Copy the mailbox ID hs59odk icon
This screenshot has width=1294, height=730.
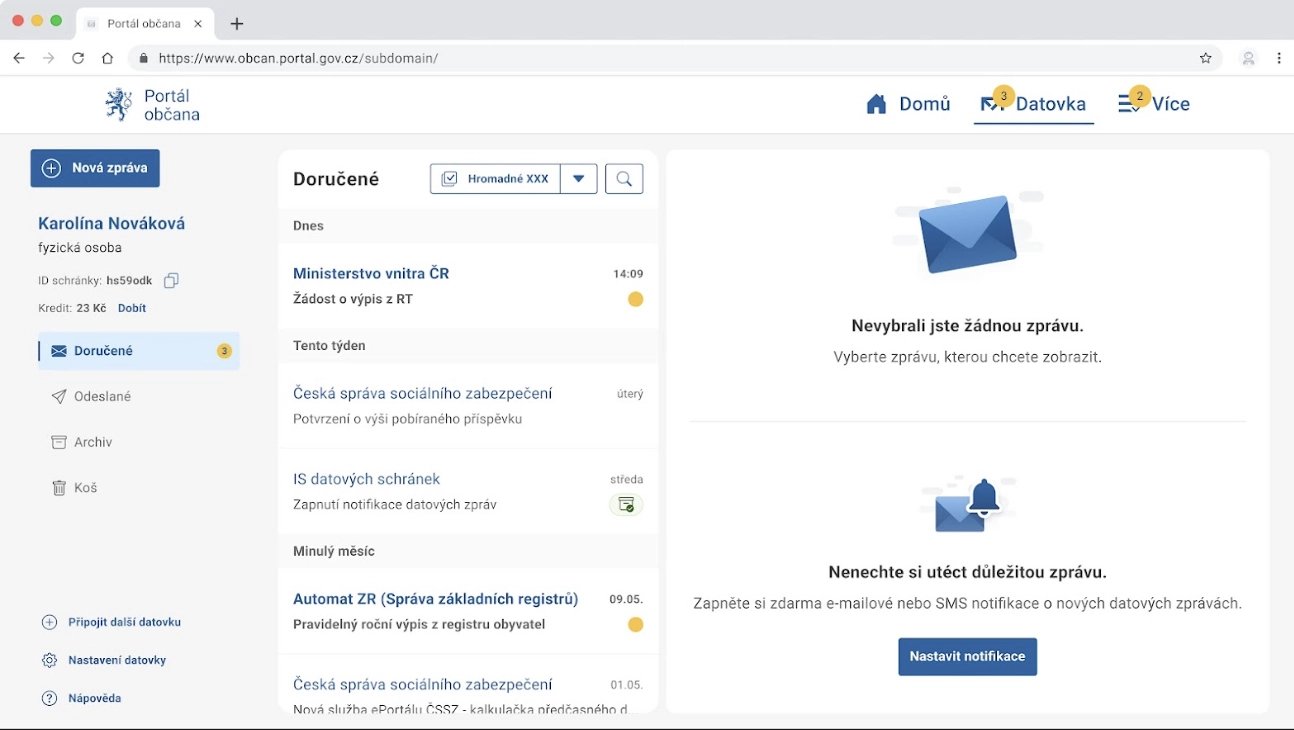click(x=171, y=281)
